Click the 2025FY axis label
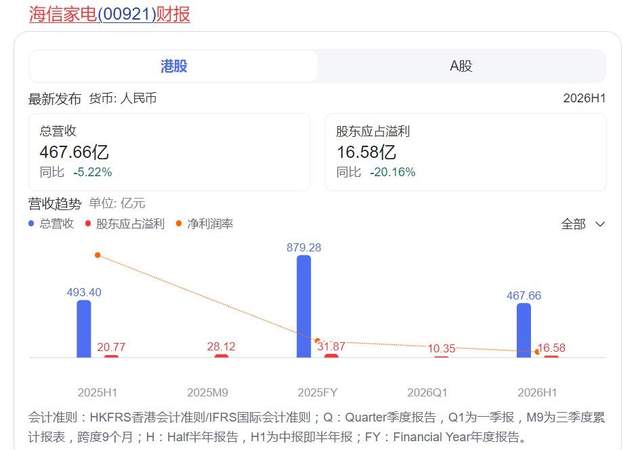 (318, 393)
